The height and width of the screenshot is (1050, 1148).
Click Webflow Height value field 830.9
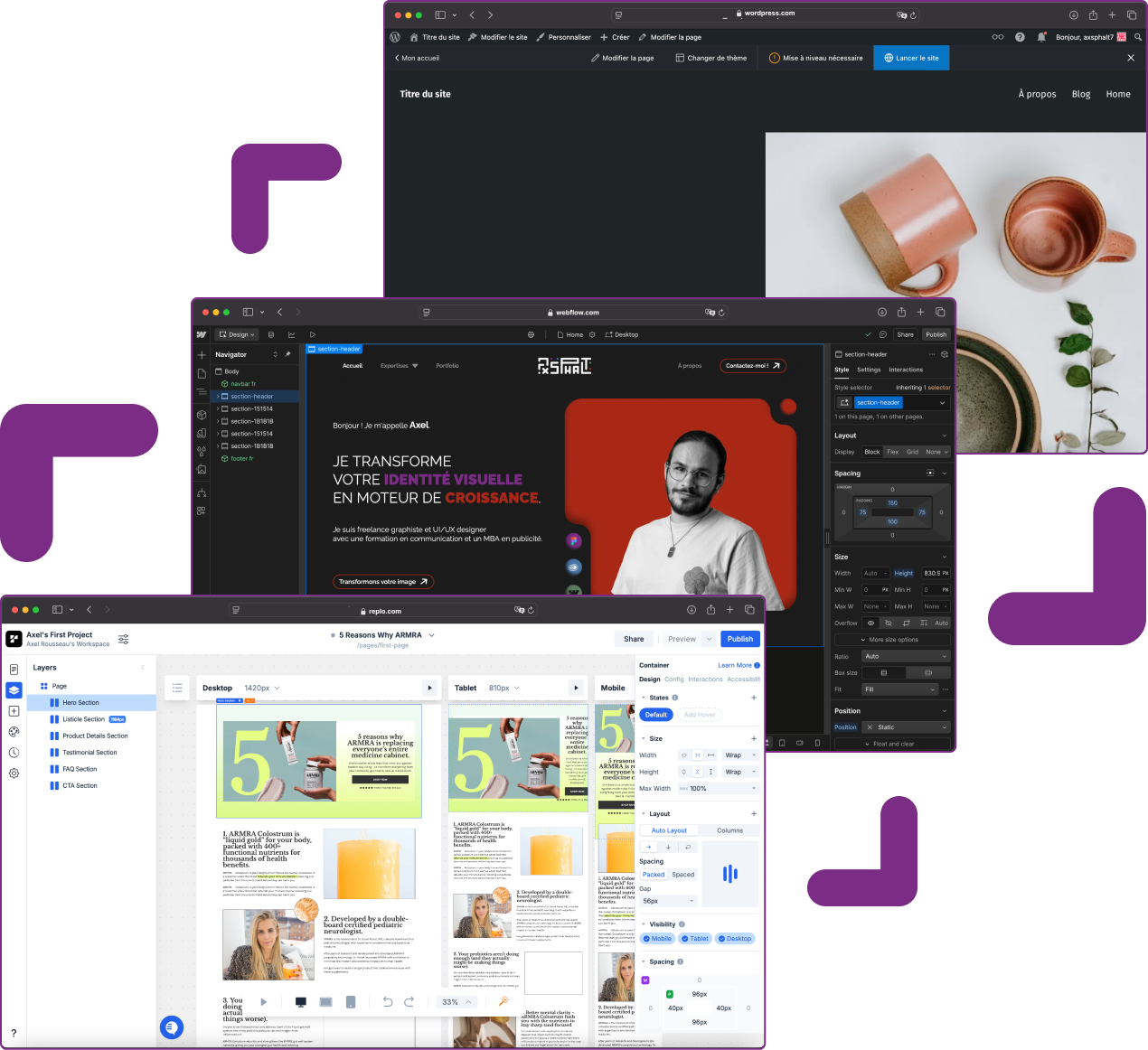936,573
